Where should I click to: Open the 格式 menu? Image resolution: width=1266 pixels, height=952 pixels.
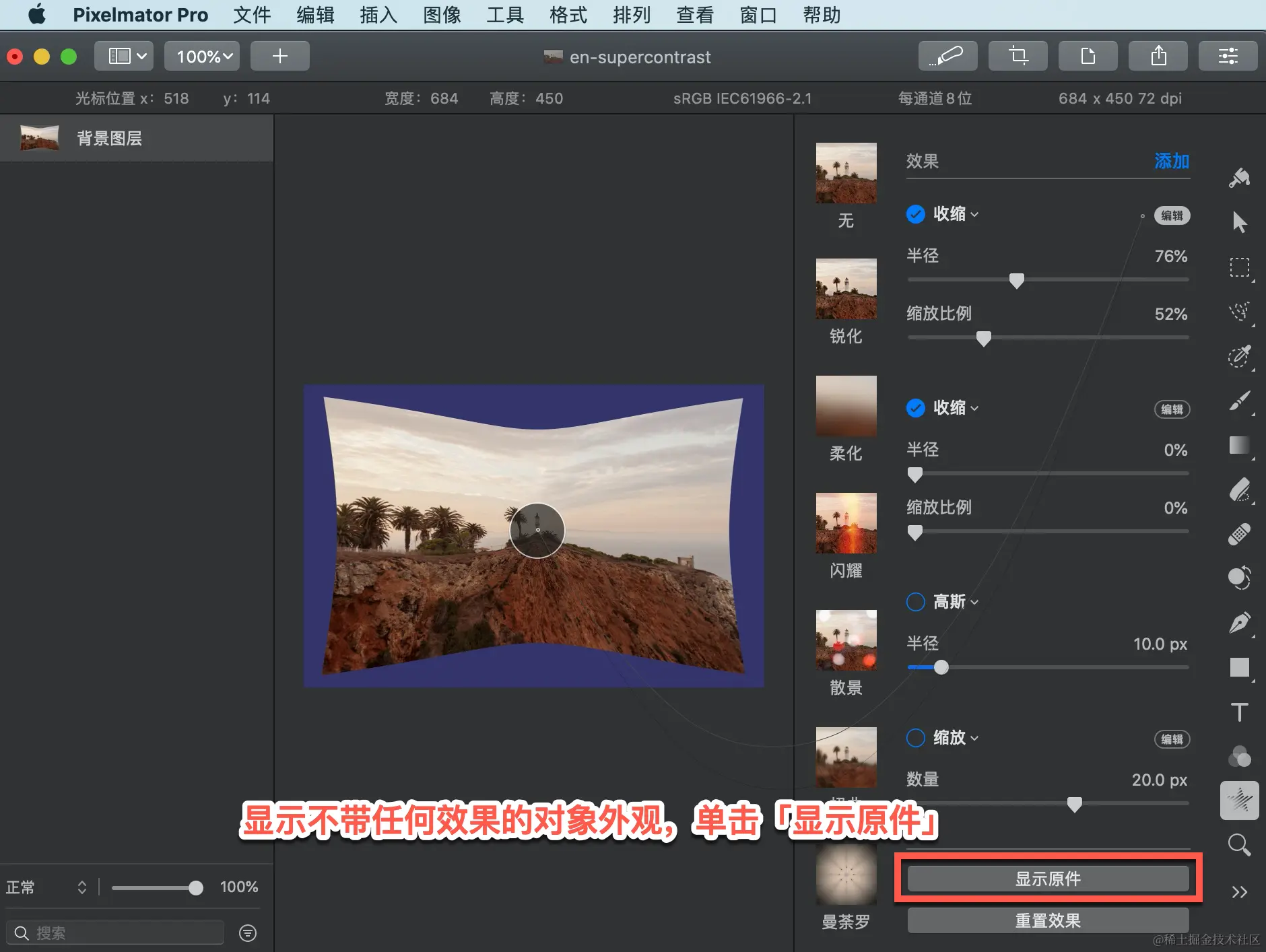coord(568,15)
